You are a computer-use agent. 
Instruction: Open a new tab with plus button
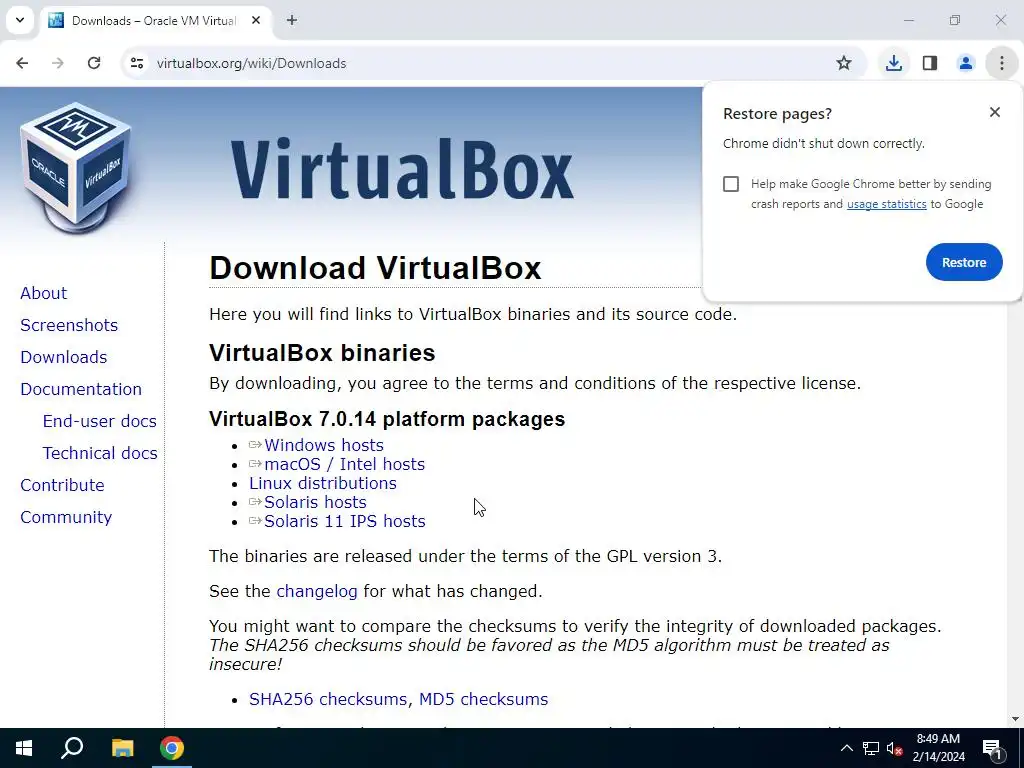click(292, 20)
